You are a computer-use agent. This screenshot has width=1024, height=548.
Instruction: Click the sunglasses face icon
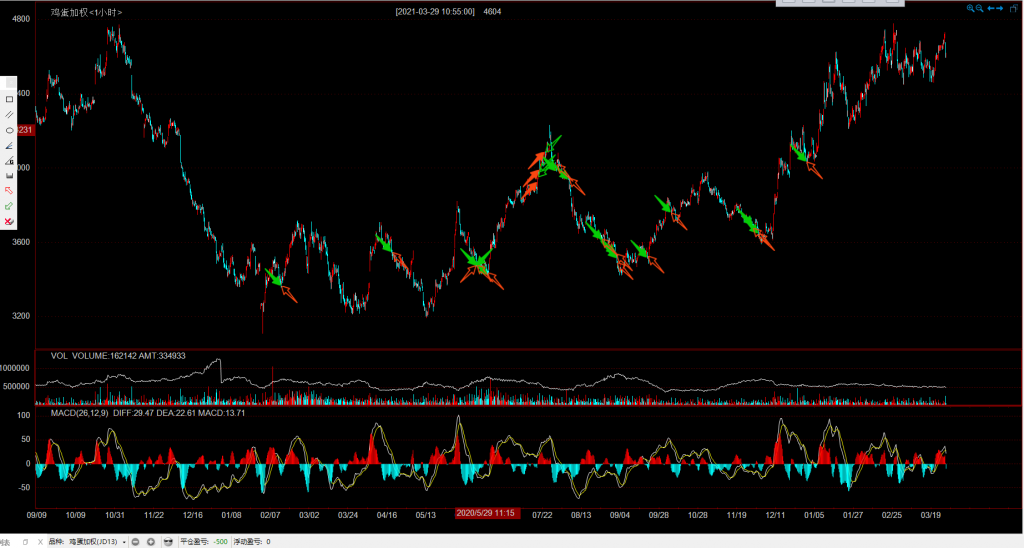[x=168, y=541]
